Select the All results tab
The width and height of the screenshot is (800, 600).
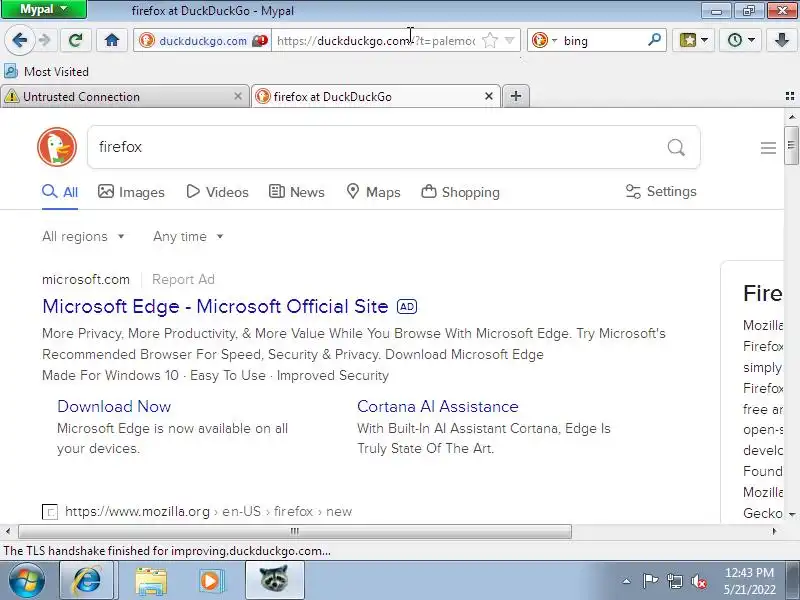[60, 192]
